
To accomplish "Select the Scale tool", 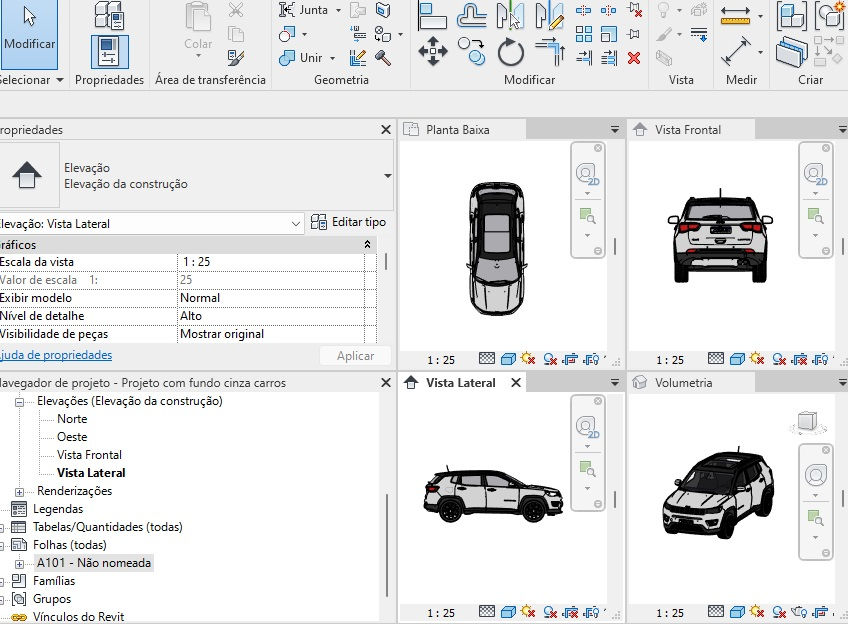I will [608, 34].
